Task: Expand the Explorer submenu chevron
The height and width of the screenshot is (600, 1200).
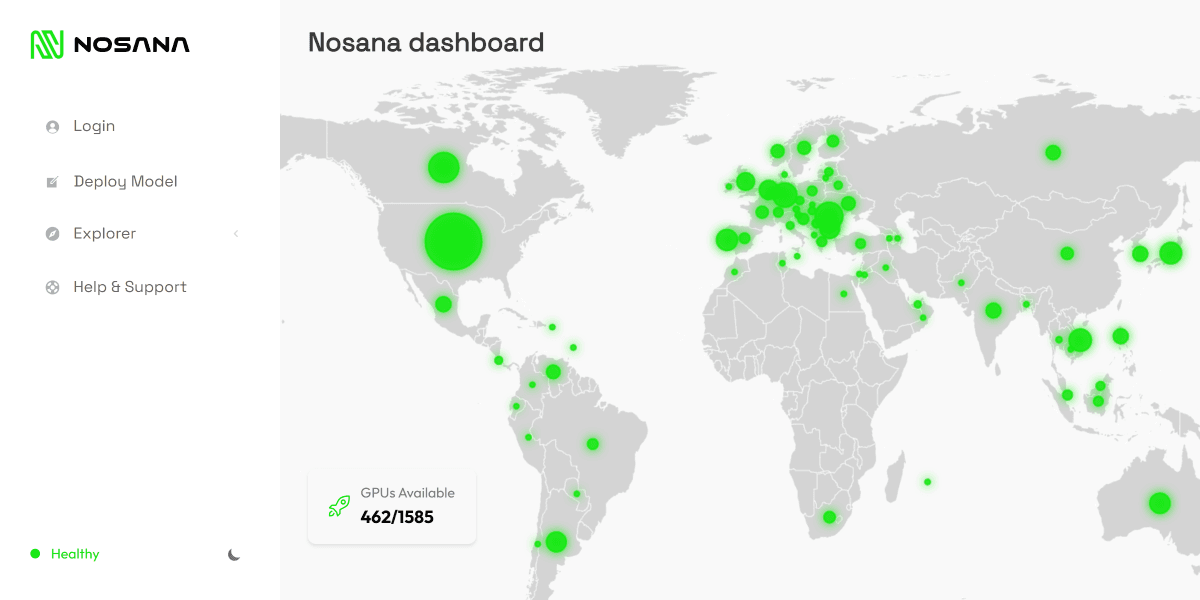Action: click(x=236, y=234)
